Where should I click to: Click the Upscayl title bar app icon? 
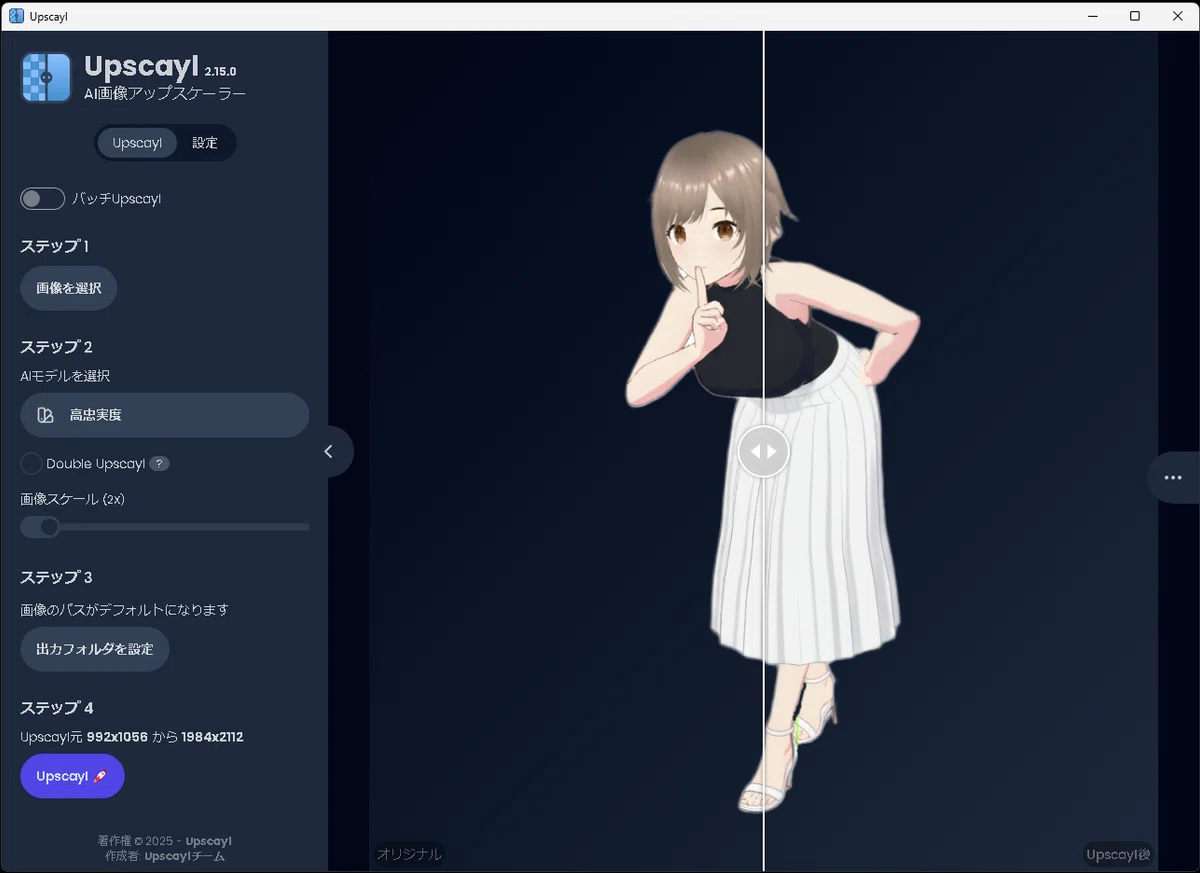tap(16, 16)
